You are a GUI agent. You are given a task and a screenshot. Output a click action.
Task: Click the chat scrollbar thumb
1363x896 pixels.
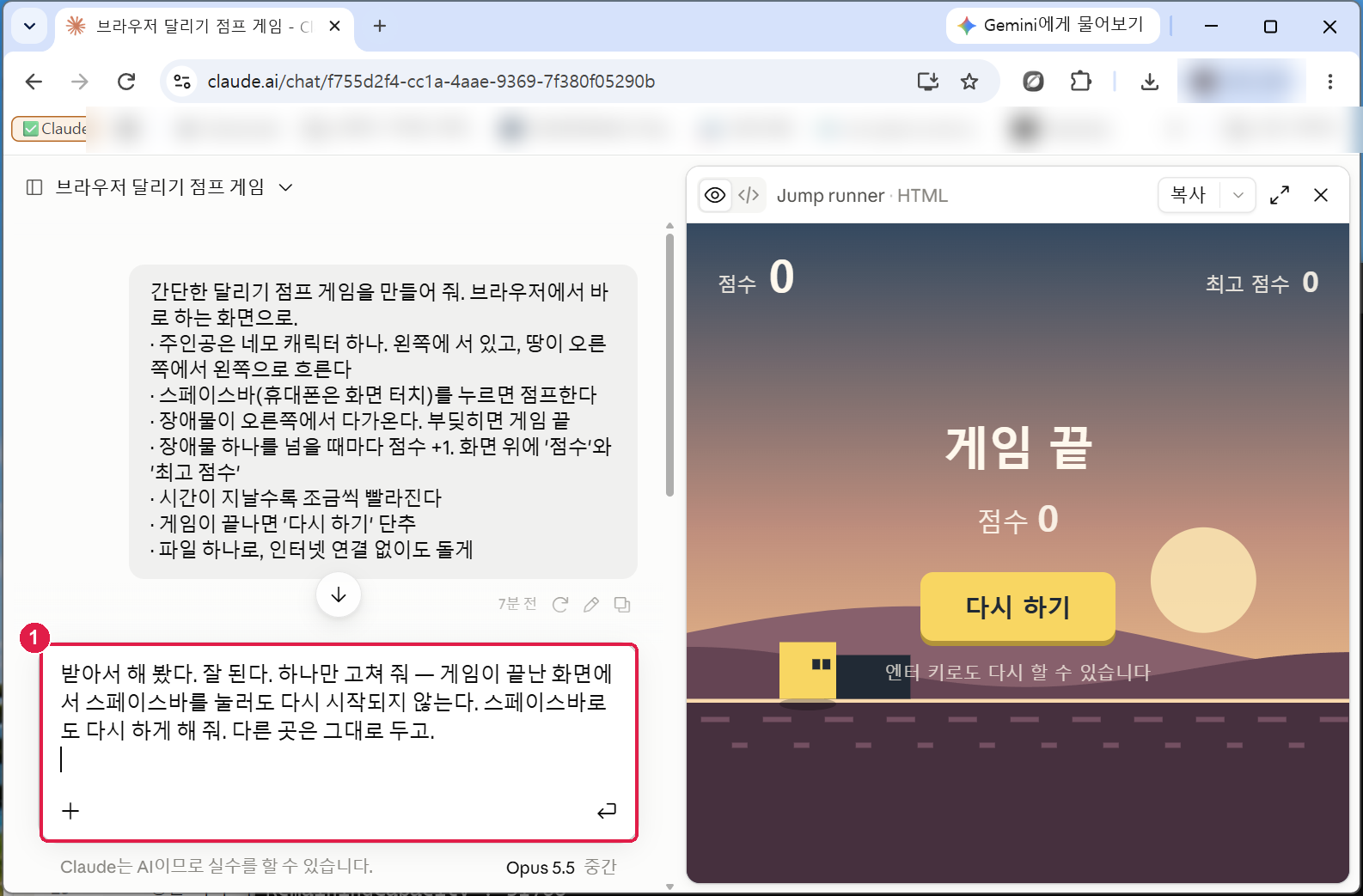point(669,363)
